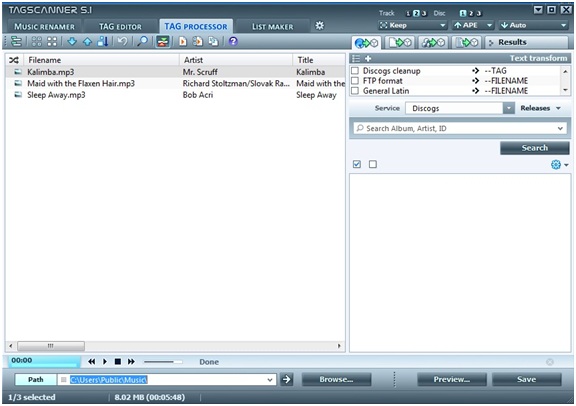The height and width of the screenshot is (406, 576).
Task: Click the go arrow next to path
Action: [287, 379]
